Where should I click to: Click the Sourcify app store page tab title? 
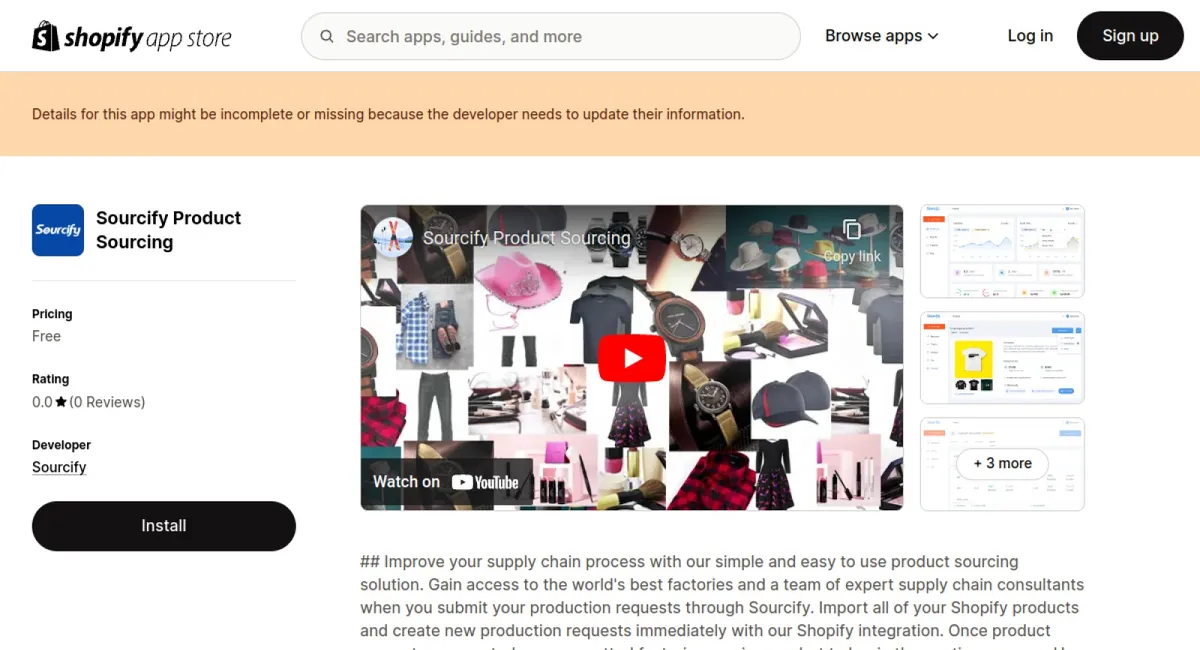click(526, 238)
